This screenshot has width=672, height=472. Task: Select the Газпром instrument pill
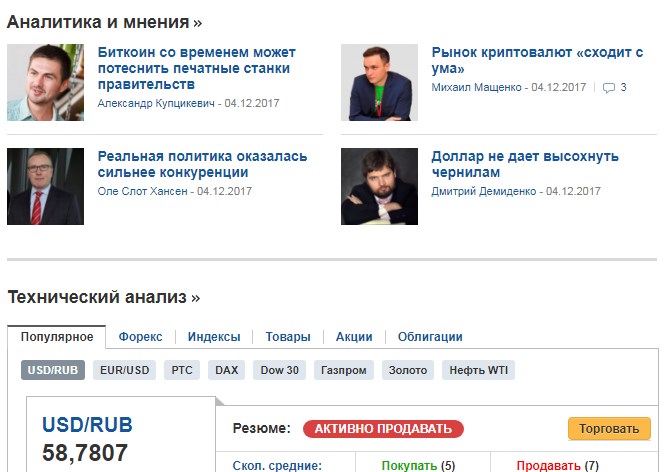pos(344,370)
